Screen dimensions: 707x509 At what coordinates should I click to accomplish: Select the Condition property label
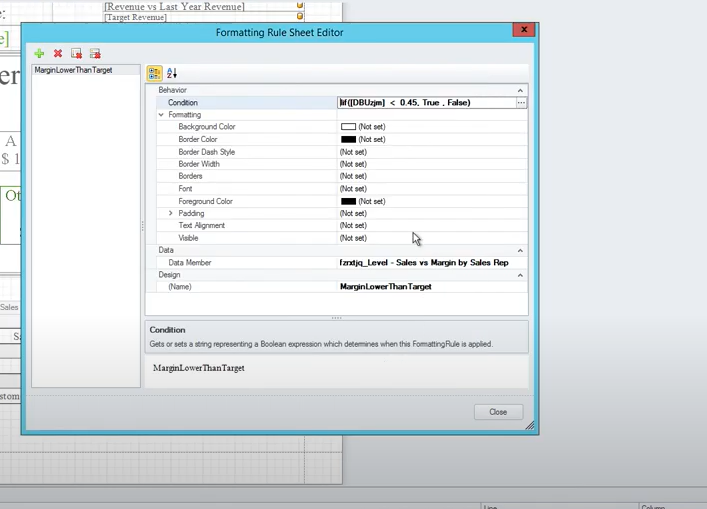[x=183, y=103]
